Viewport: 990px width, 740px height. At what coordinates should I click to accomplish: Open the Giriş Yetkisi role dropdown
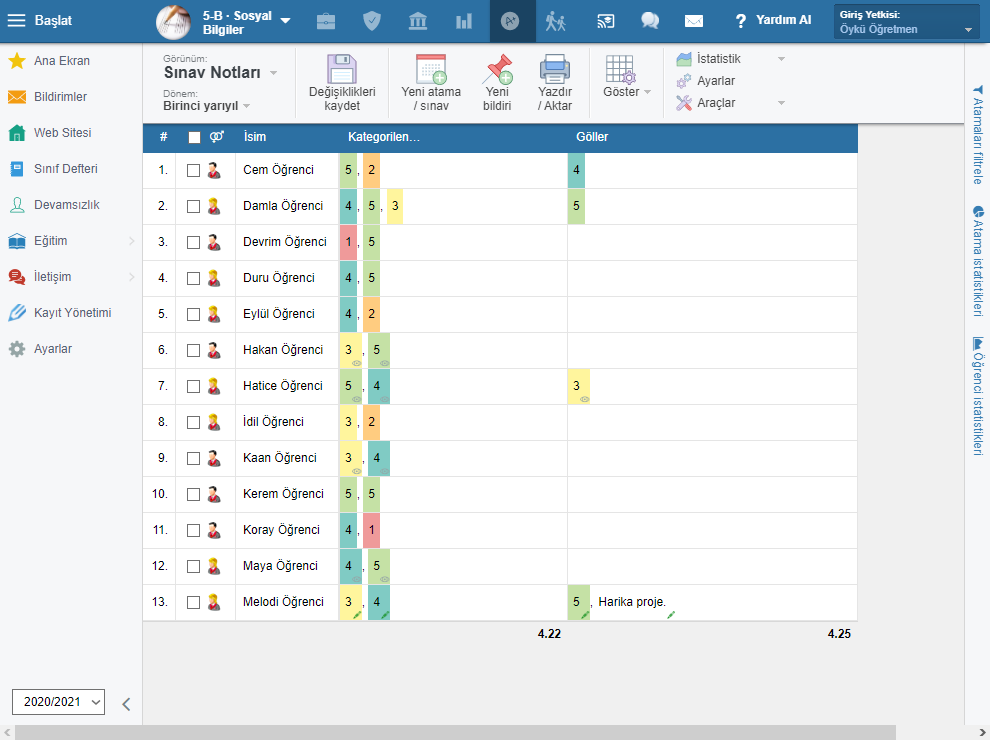907,21
